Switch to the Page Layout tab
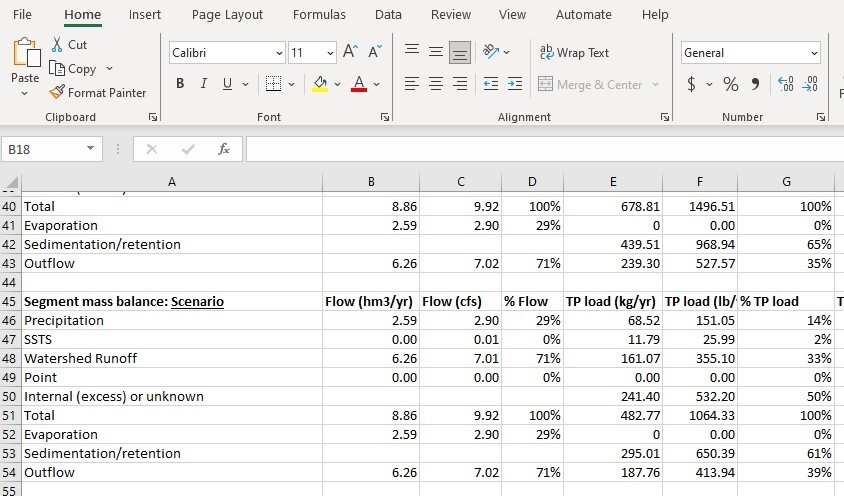 coord(227,15)
